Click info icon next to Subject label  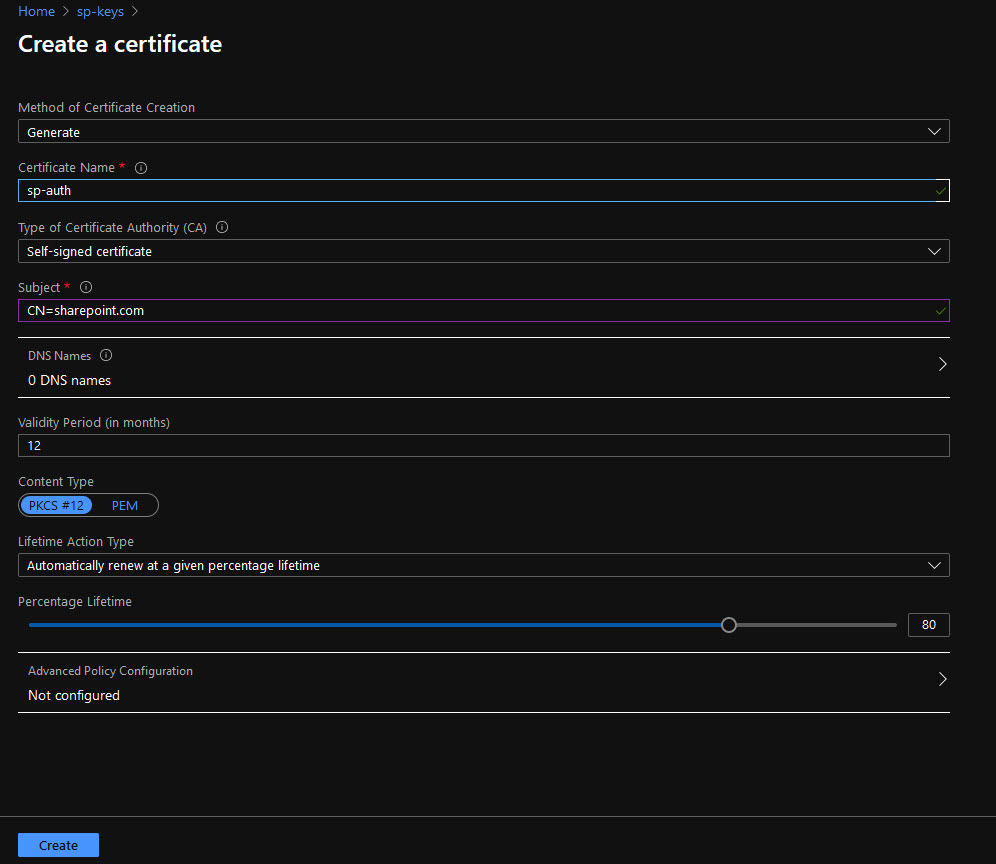click(85, 288)
